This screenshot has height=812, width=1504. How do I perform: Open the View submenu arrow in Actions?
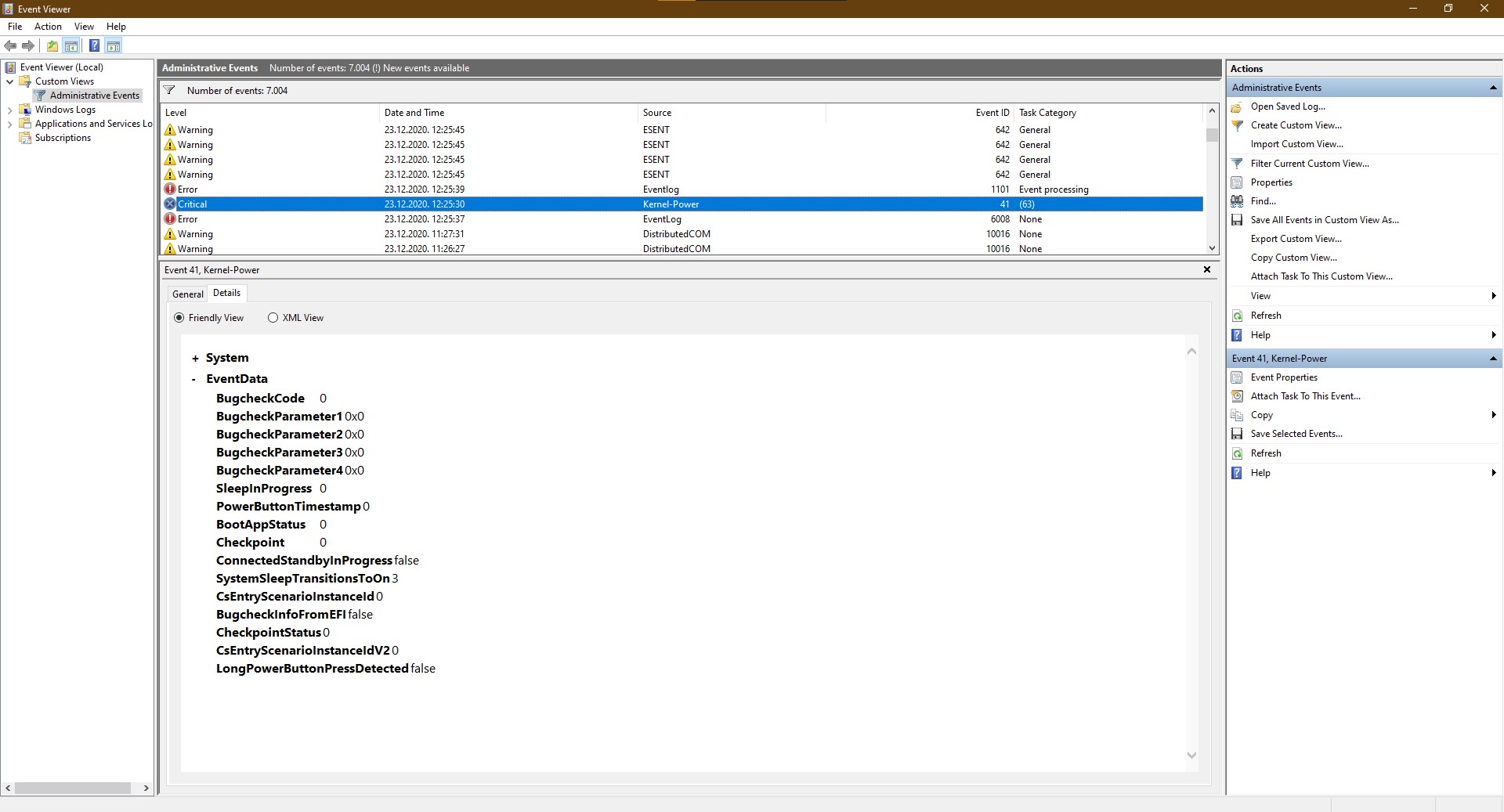(x=1494, y=296)
